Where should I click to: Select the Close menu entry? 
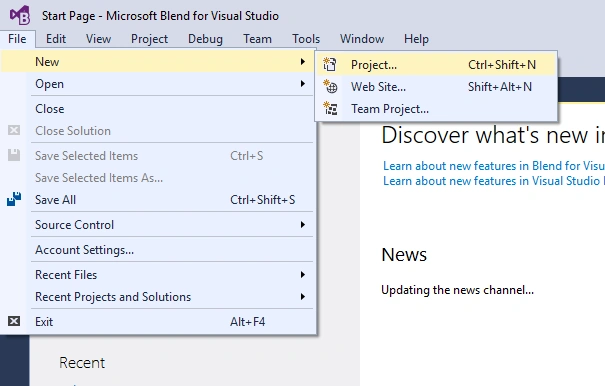(x=158, y=108)
